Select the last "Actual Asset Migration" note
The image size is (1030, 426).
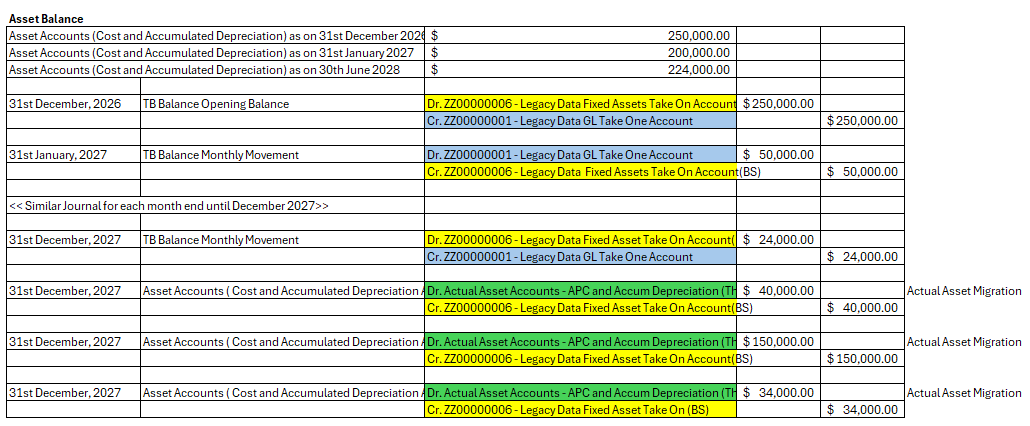963,393
